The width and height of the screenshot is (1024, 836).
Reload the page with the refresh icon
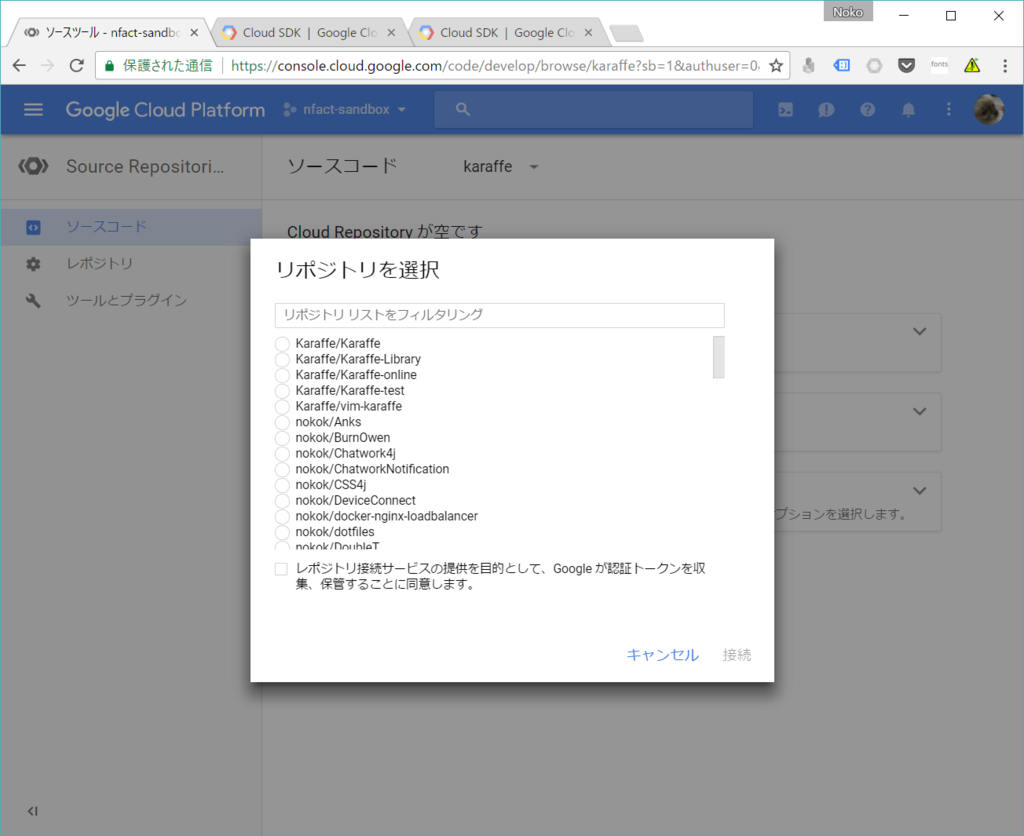click(x=76, y=65)
